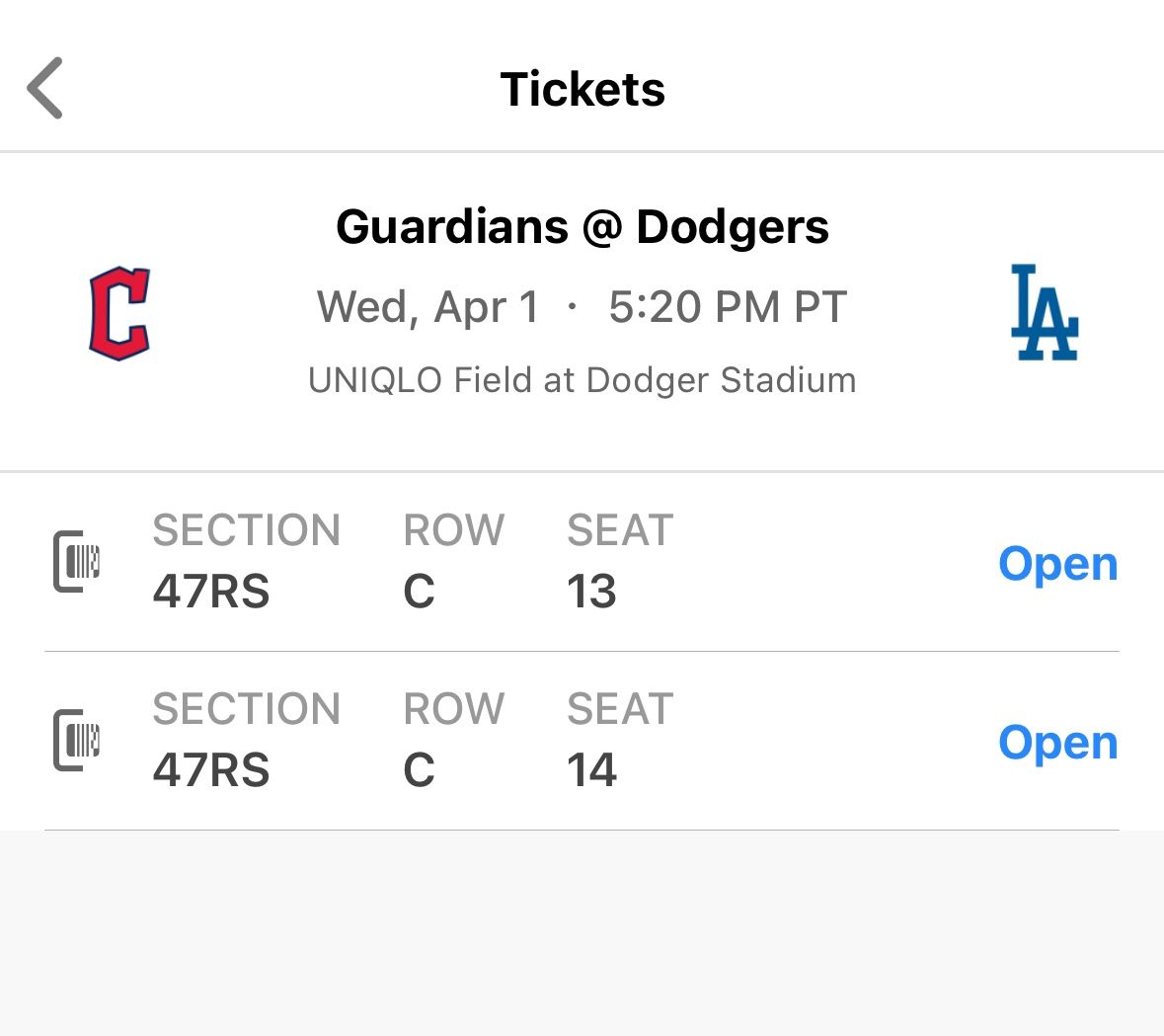1164x1036 pixels.
Task: Select section 47RS on the seat 13 ticket
Action: point(211,592)
